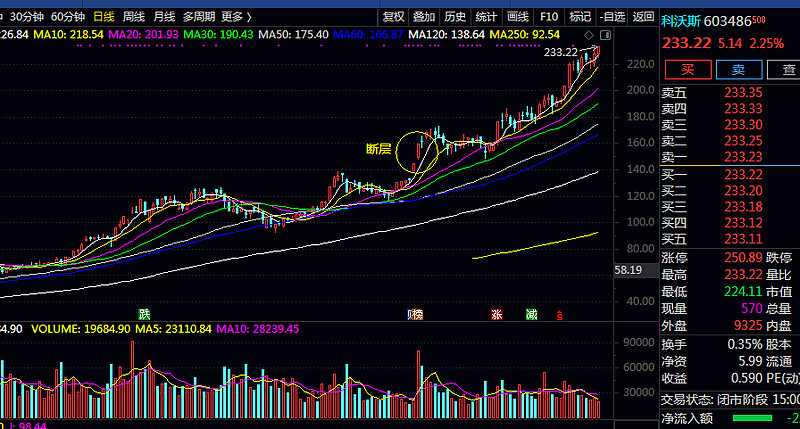Viewport: 800px width, 429px height.
Task: Click the MA120: 138.64 indicator label
Action: [x=446, y=35]
